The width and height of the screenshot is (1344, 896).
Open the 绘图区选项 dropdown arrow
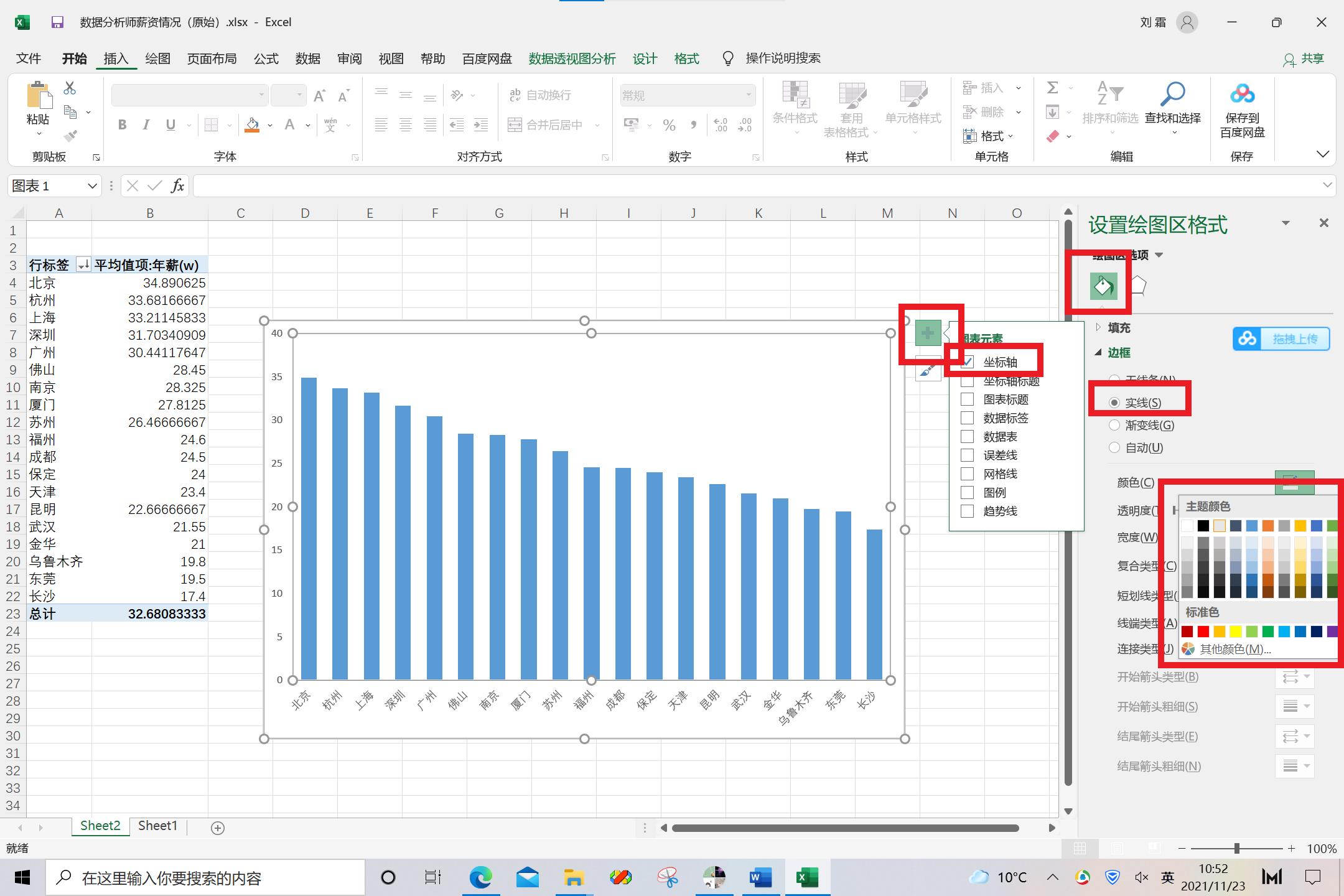[1159, 255]
